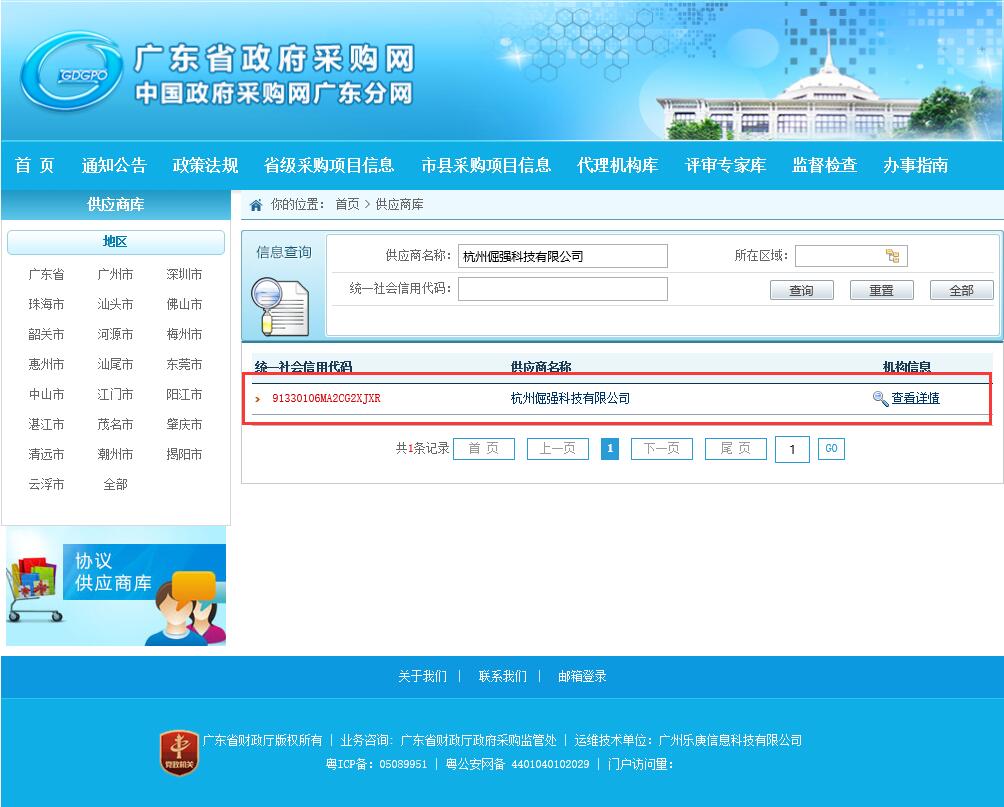Open the region picker tree icon

point(892,256)
